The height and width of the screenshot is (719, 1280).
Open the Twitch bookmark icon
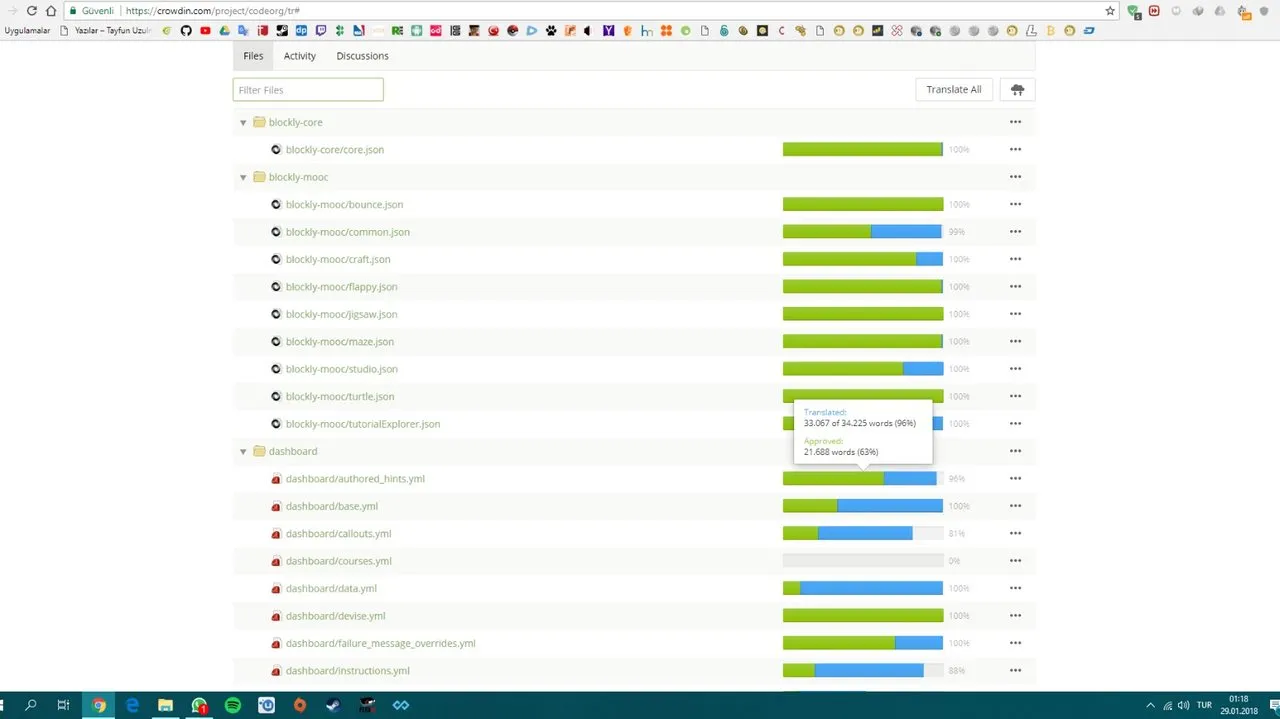(321, 31)
